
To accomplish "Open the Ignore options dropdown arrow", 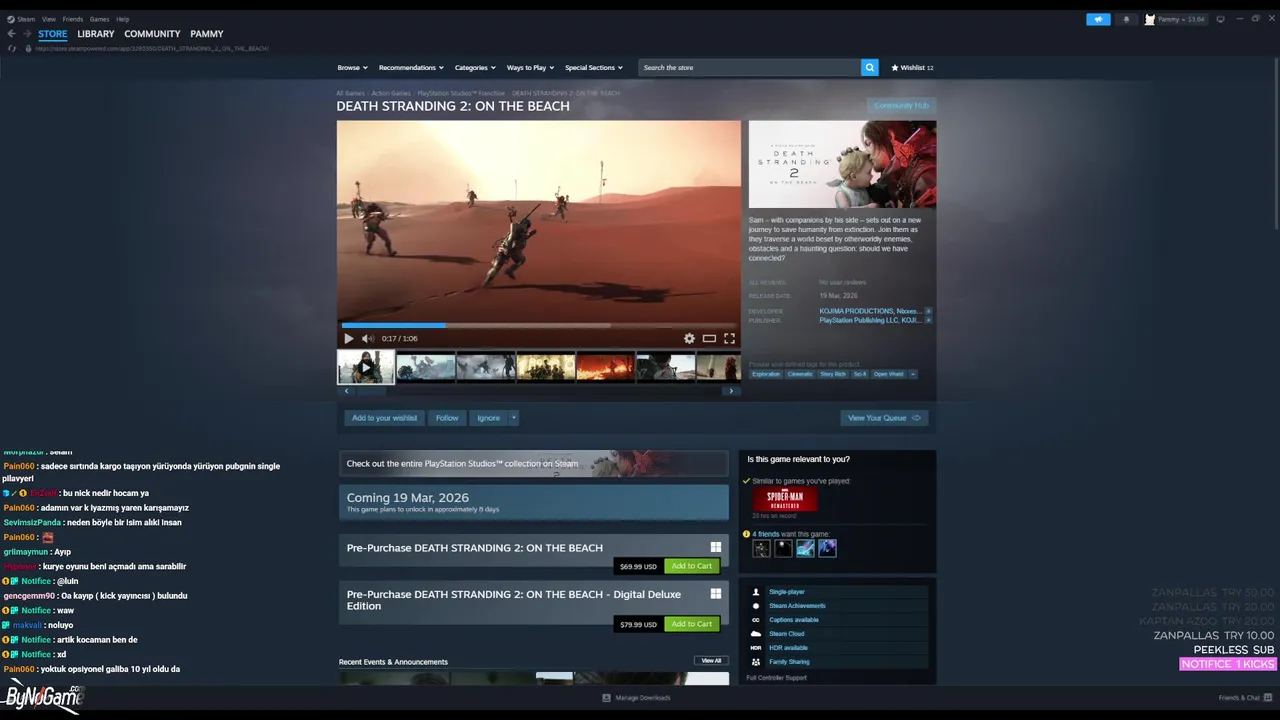I will pos(514,418).
